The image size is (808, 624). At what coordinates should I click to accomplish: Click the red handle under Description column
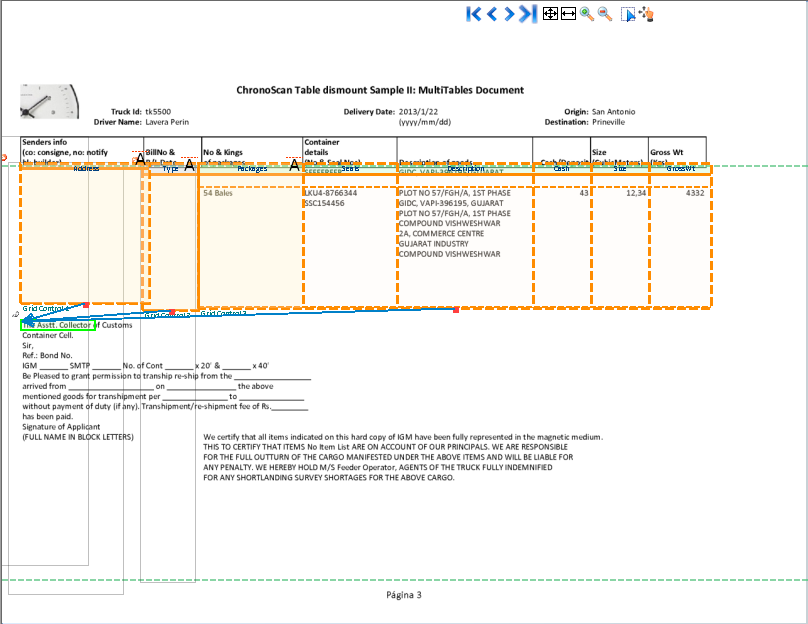[456, 310]
